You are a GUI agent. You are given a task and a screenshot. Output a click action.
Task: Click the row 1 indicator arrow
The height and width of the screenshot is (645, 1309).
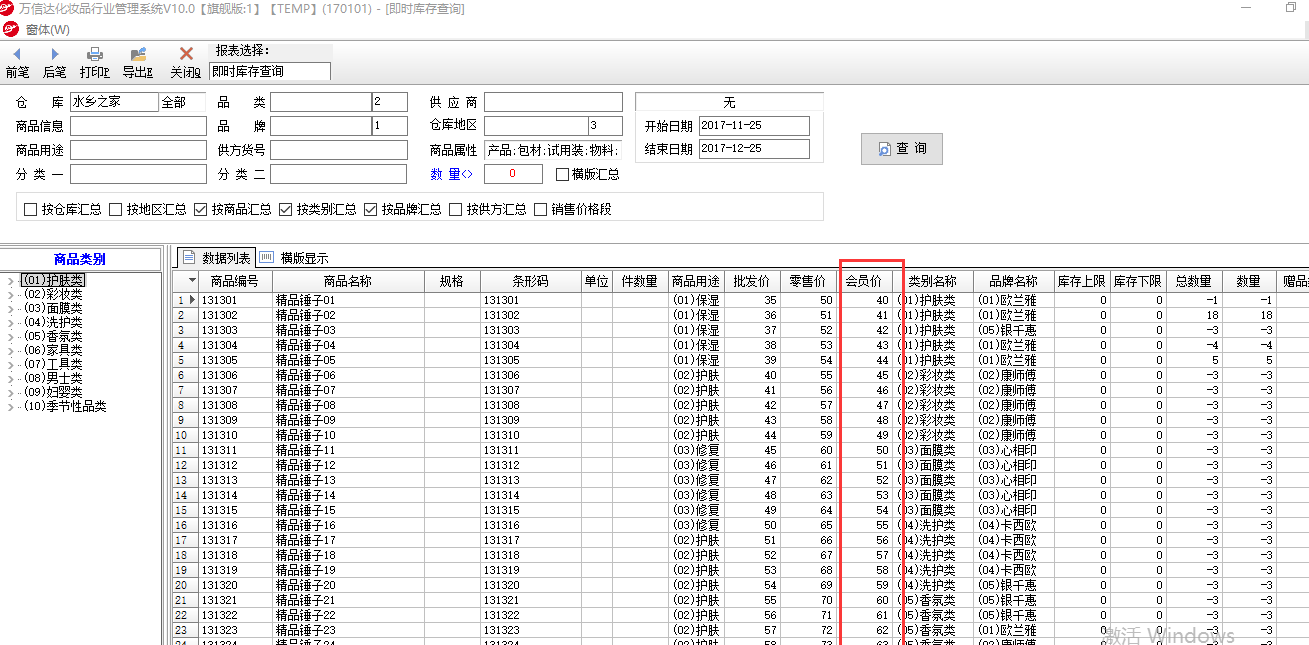(x=192, y=300)
